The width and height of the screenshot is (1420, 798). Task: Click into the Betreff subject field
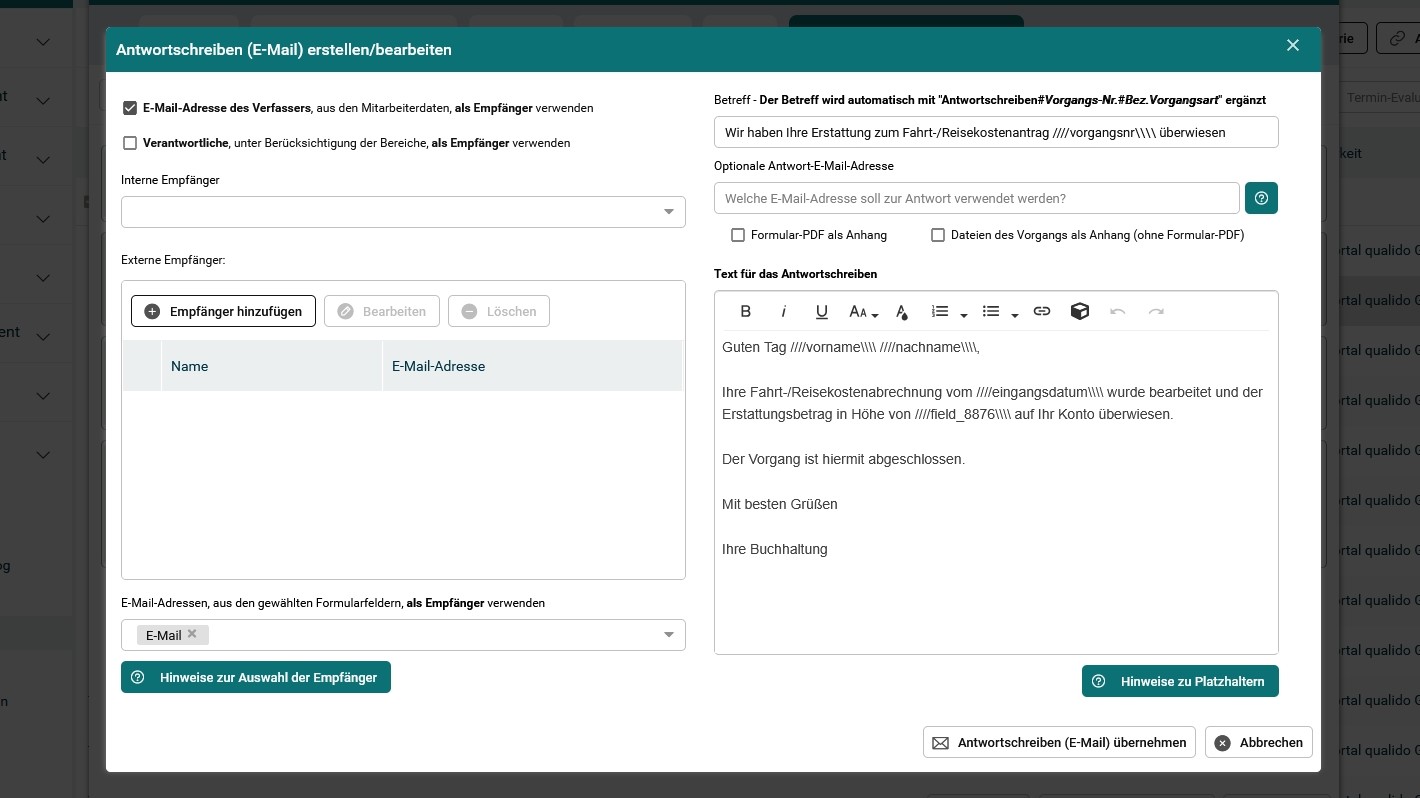pyautogui.click(x=996, y=132)
